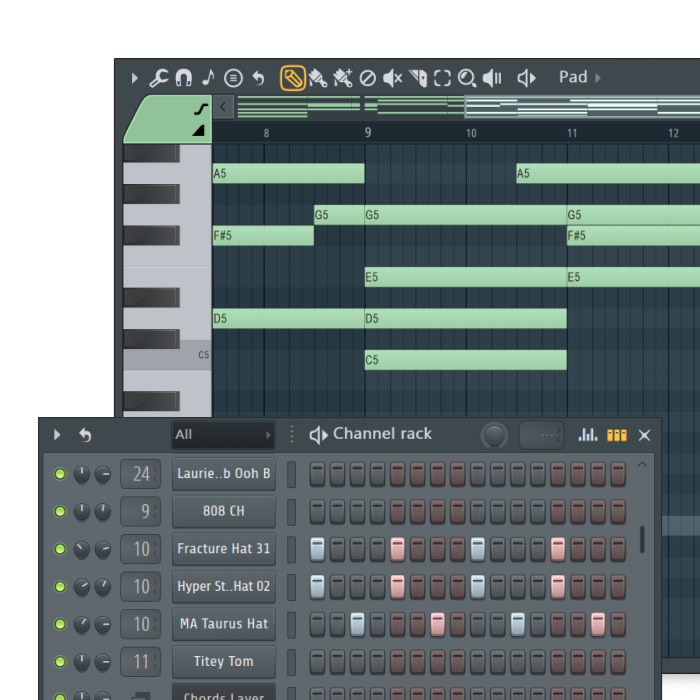
Task: Open the piano roll wrench tools menu
Action: [158, 78]
